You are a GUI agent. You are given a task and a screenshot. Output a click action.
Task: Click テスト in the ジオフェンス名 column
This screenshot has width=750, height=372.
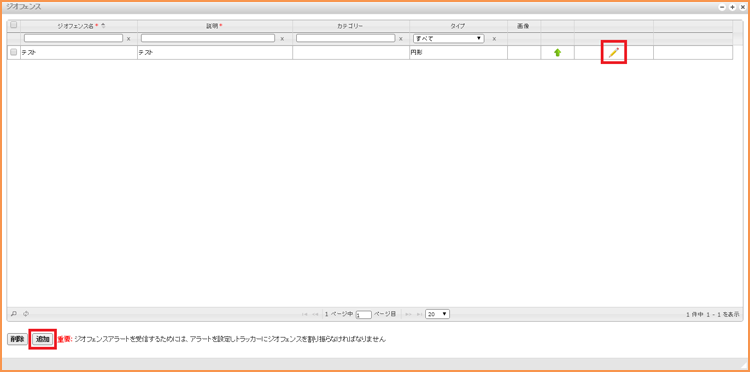point(29,53)
